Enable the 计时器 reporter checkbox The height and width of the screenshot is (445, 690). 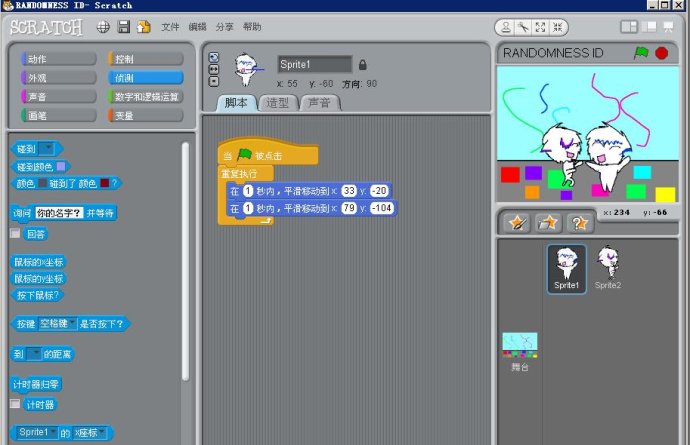15,404
